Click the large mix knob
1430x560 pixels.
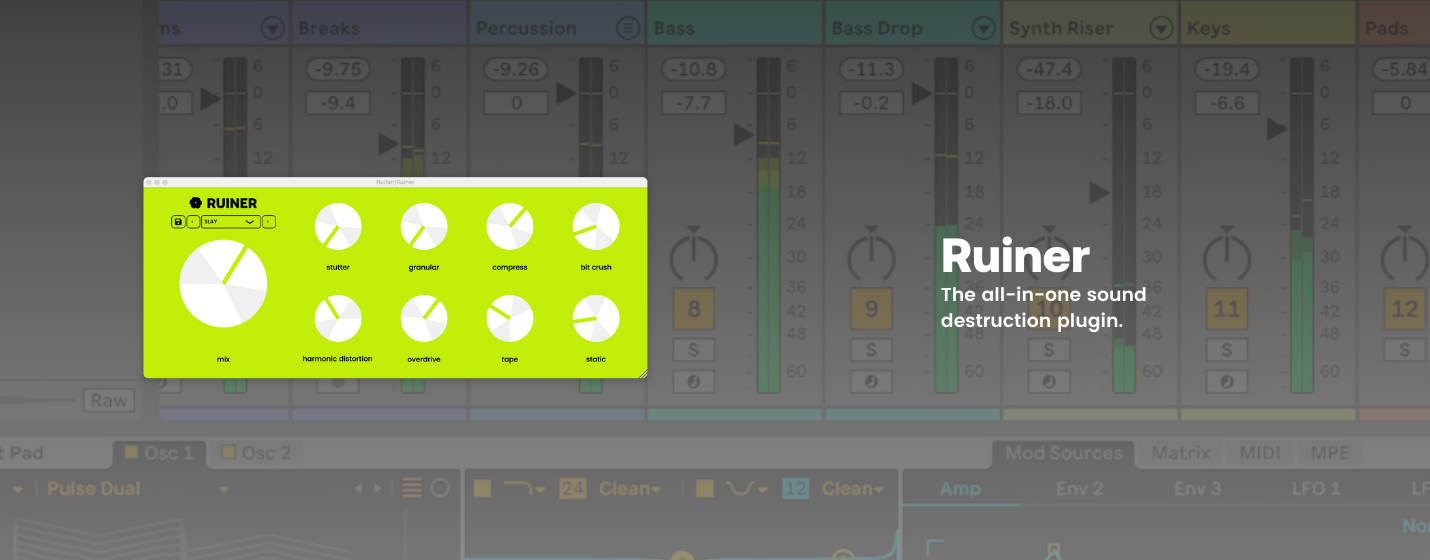coord(223,283)
